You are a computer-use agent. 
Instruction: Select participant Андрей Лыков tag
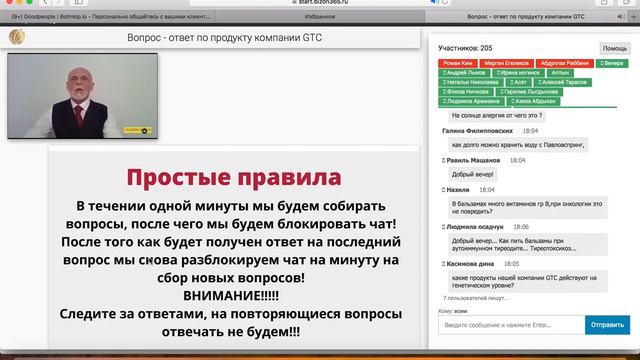[464, 73]
